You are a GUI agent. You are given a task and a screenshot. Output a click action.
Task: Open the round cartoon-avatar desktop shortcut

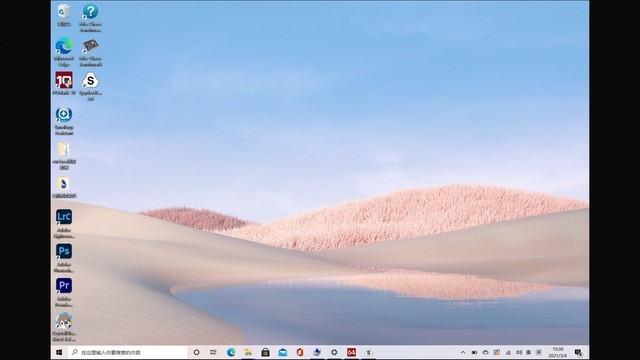tap(64, 327)
